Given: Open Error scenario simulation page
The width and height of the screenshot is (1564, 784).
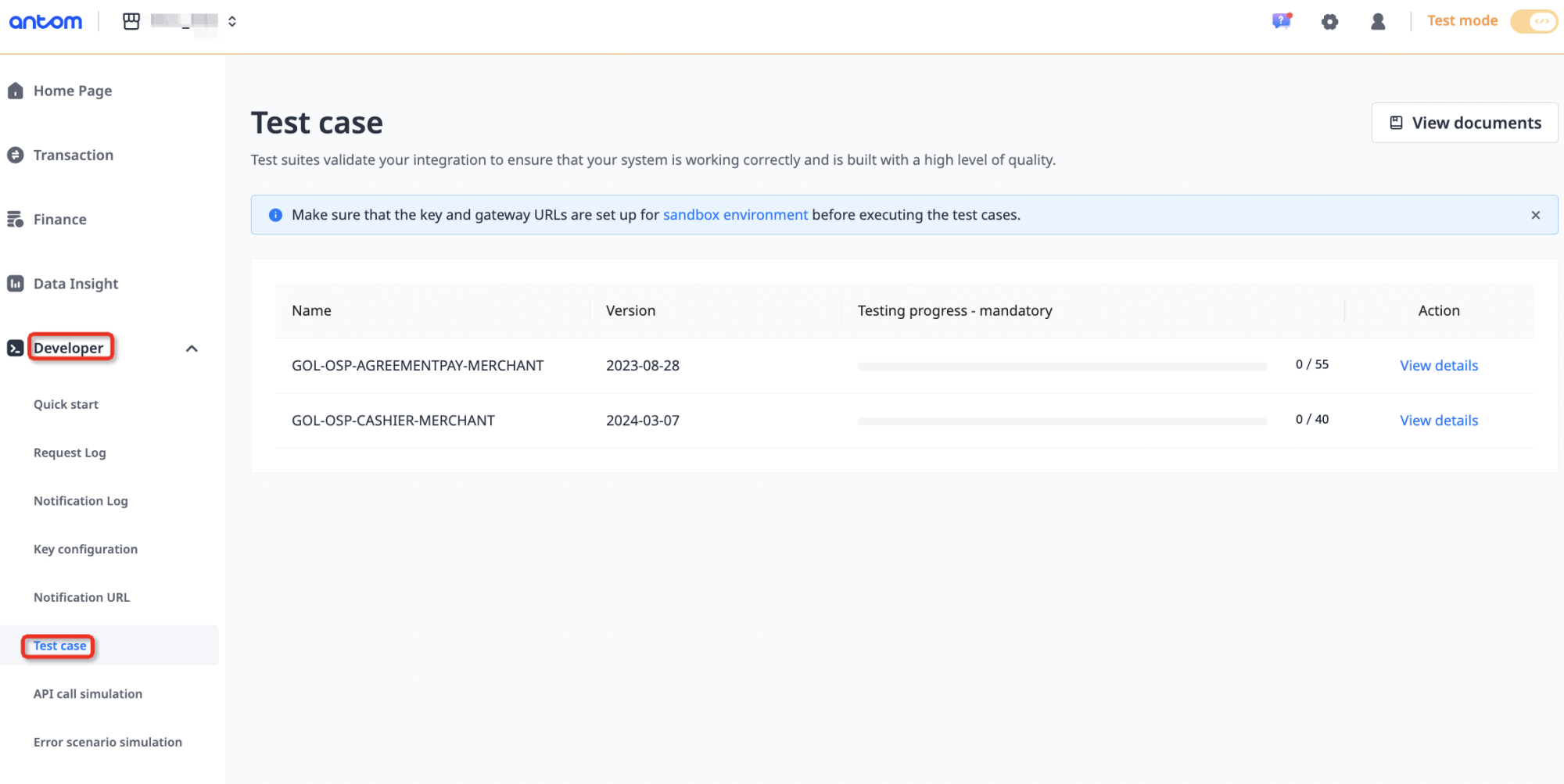Looking at the screenshot, I should tap(108, 742).
